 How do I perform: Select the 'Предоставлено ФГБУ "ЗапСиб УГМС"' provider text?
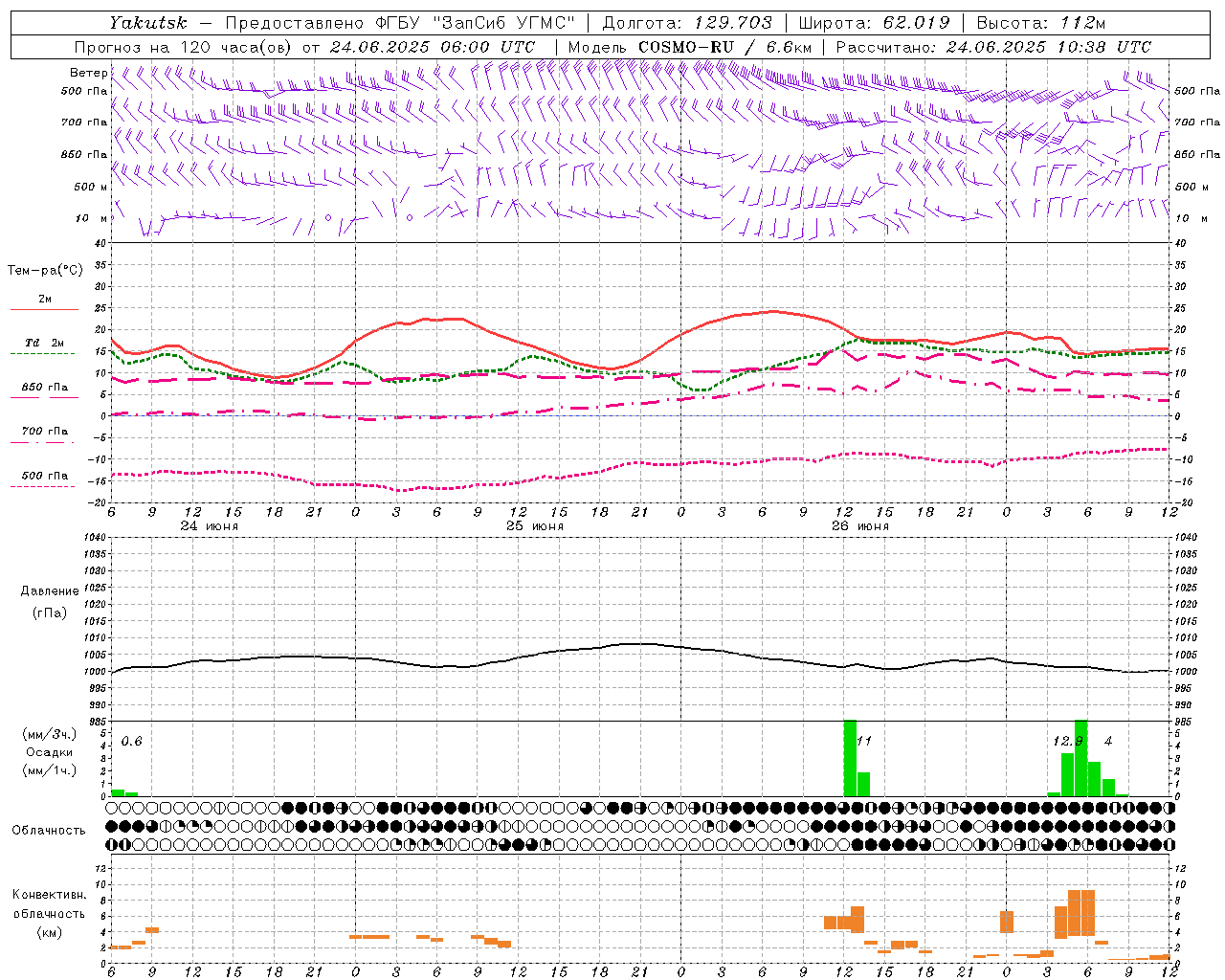tap(400, 23)
